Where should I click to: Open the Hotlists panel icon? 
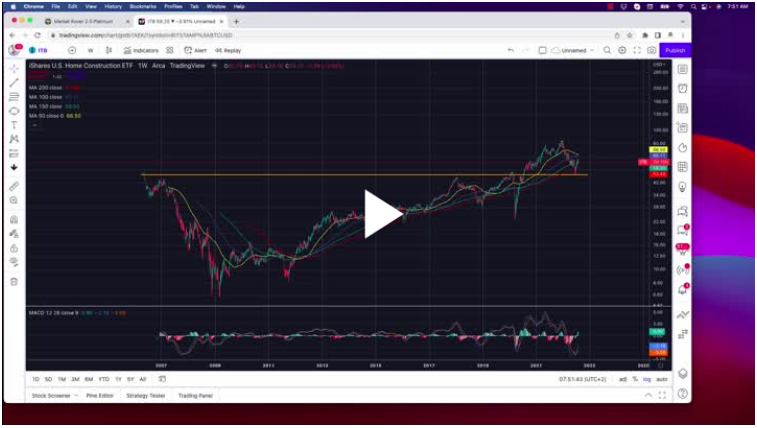coord(682,148)
